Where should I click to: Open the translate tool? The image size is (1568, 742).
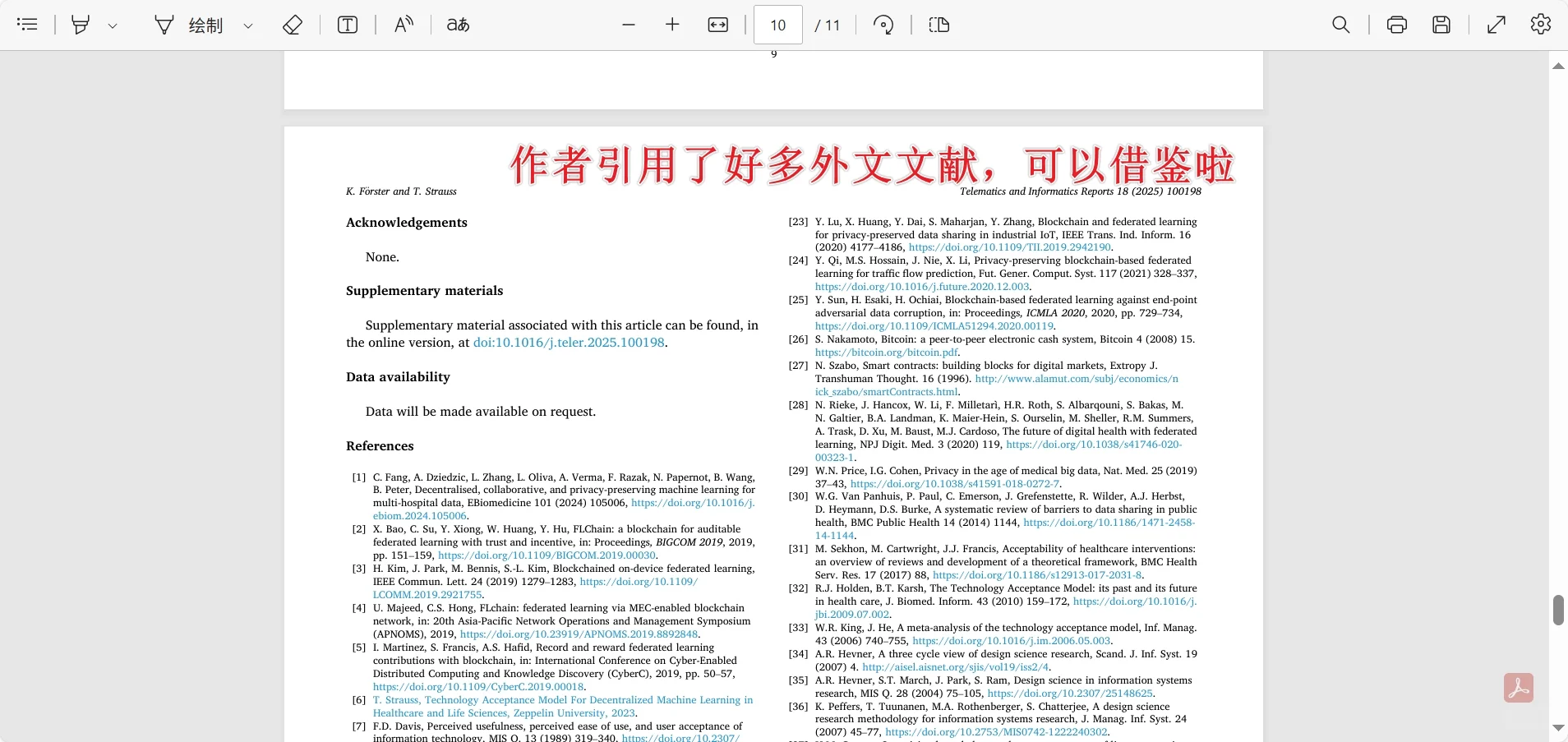click(458, 25)
